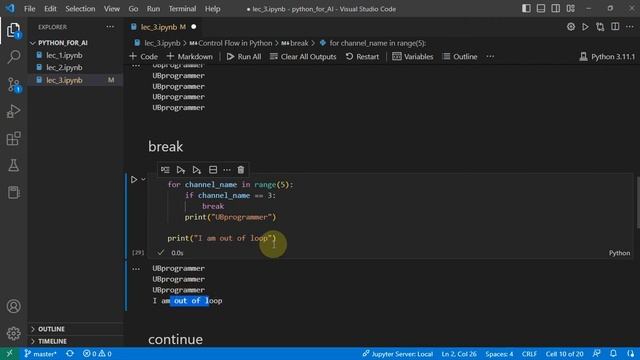Open the Testing flask view
Image resolution: width=640 pixels, height=360 pixels.
click(x=13, y=165)
